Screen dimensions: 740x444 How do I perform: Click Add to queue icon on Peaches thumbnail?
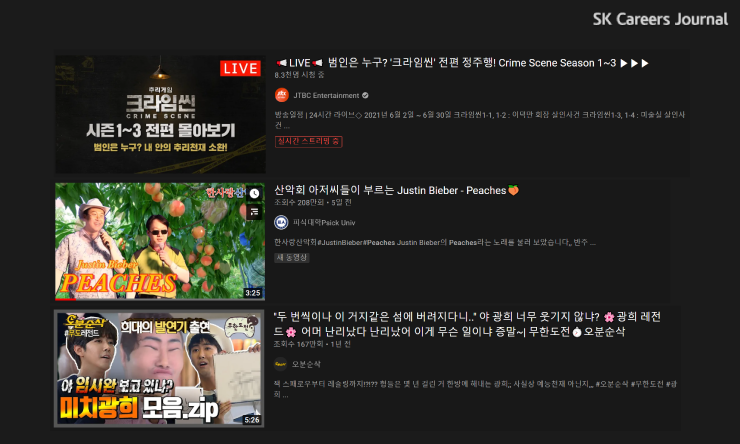tap(254, 212)
